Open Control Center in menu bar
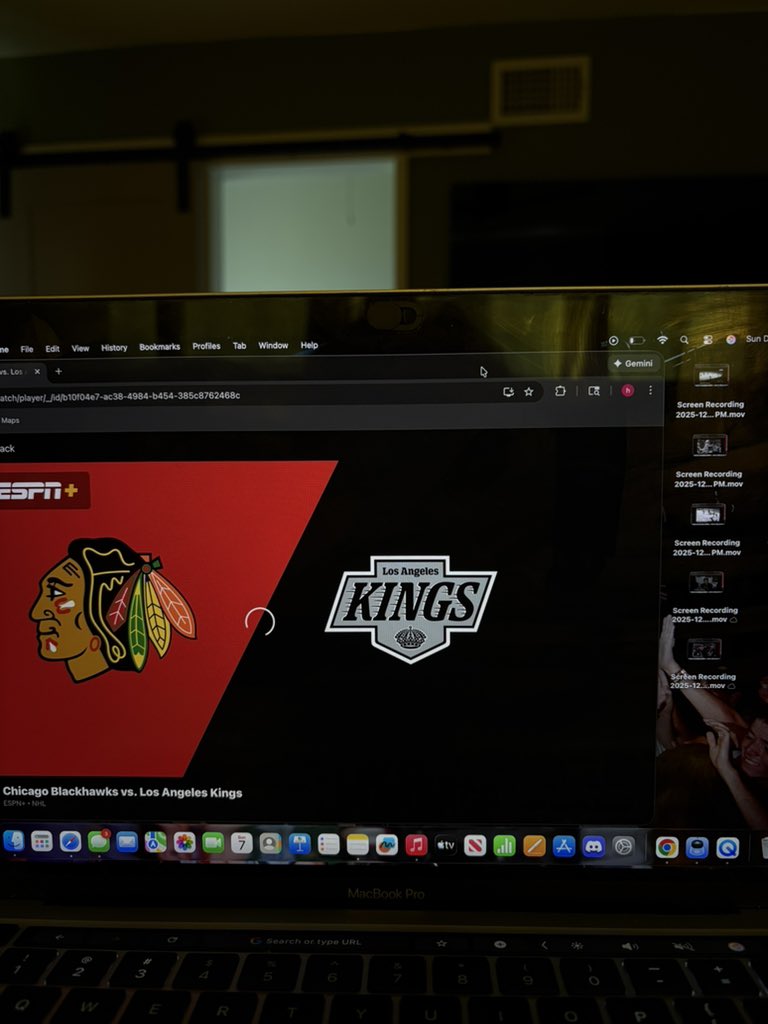The width and height of the screenshot is (768, 1024). [x=707, y=340]
